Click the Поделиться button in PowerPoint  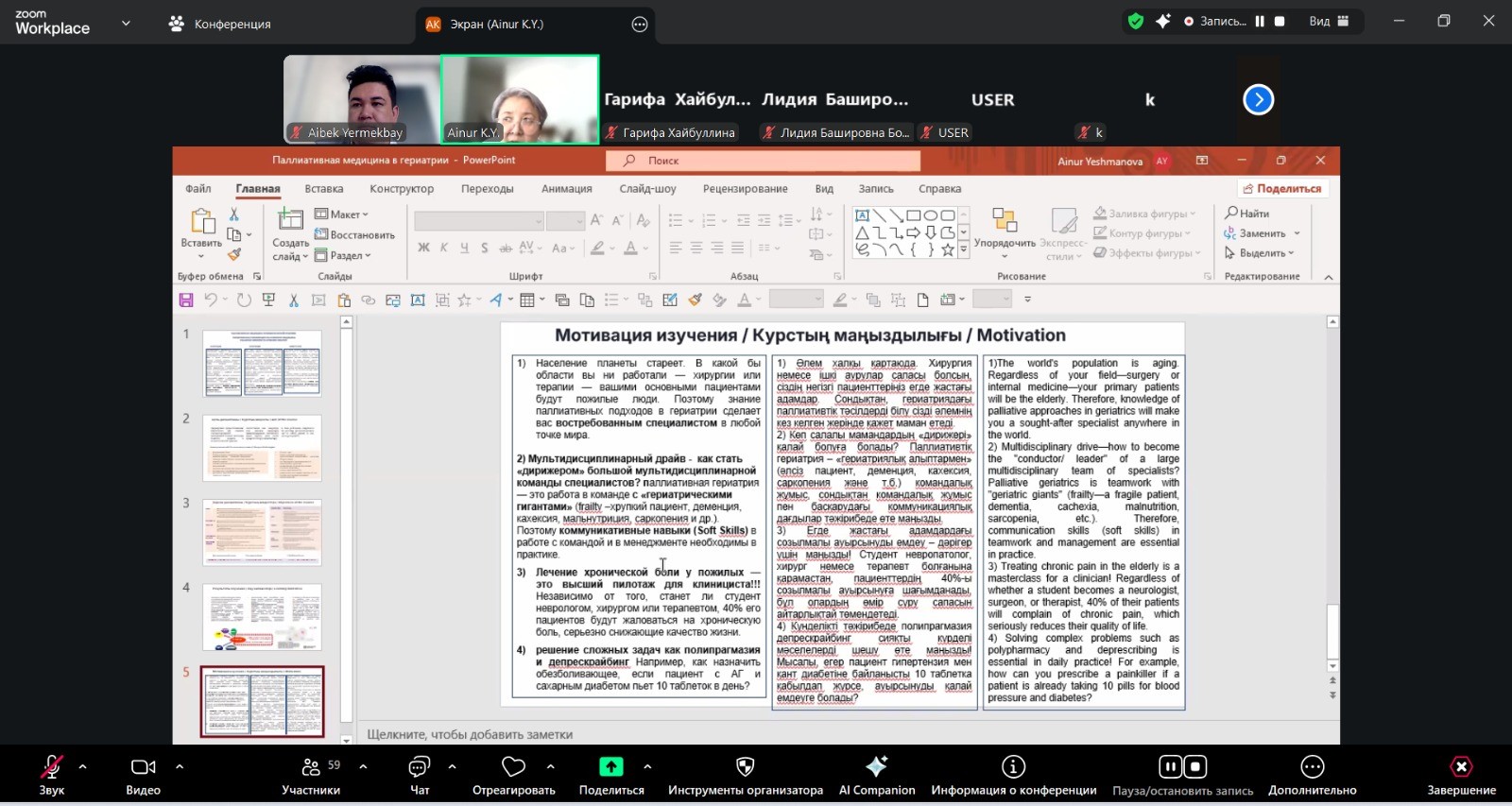pyautogui.click(x=1281, y=189)
